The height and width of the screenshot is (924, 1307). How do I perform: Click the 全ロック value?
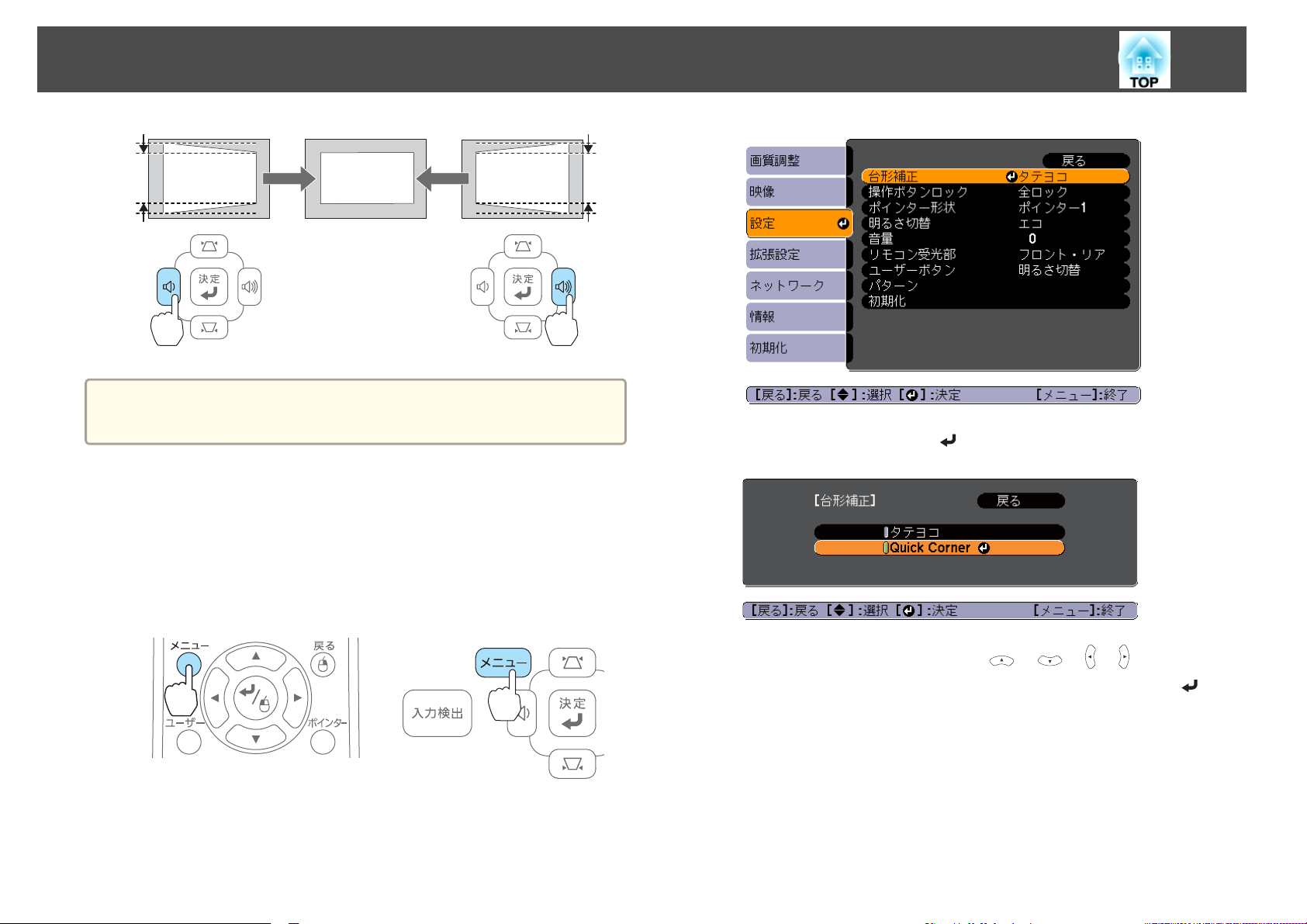(x=1043, y=192)
